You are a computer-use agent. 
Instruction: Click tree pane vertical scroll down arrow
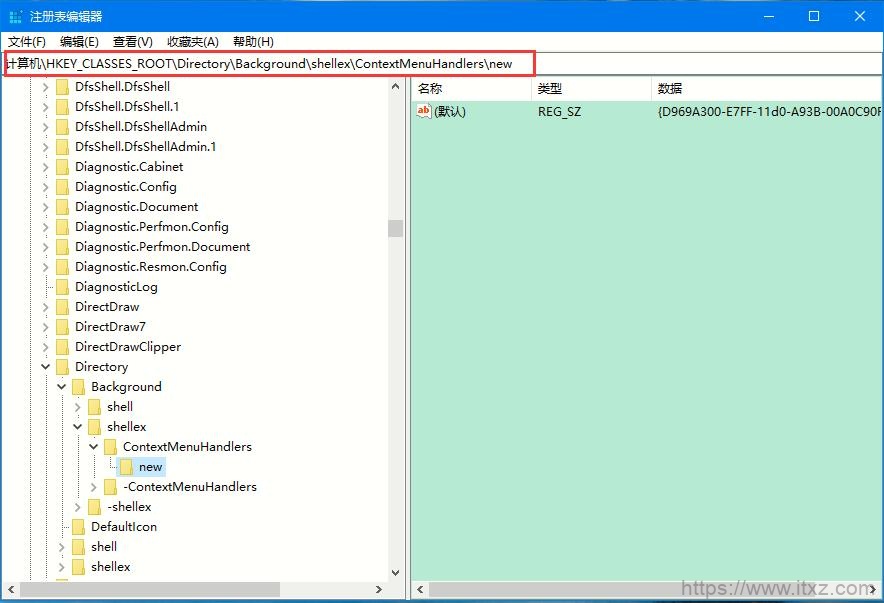395,573
